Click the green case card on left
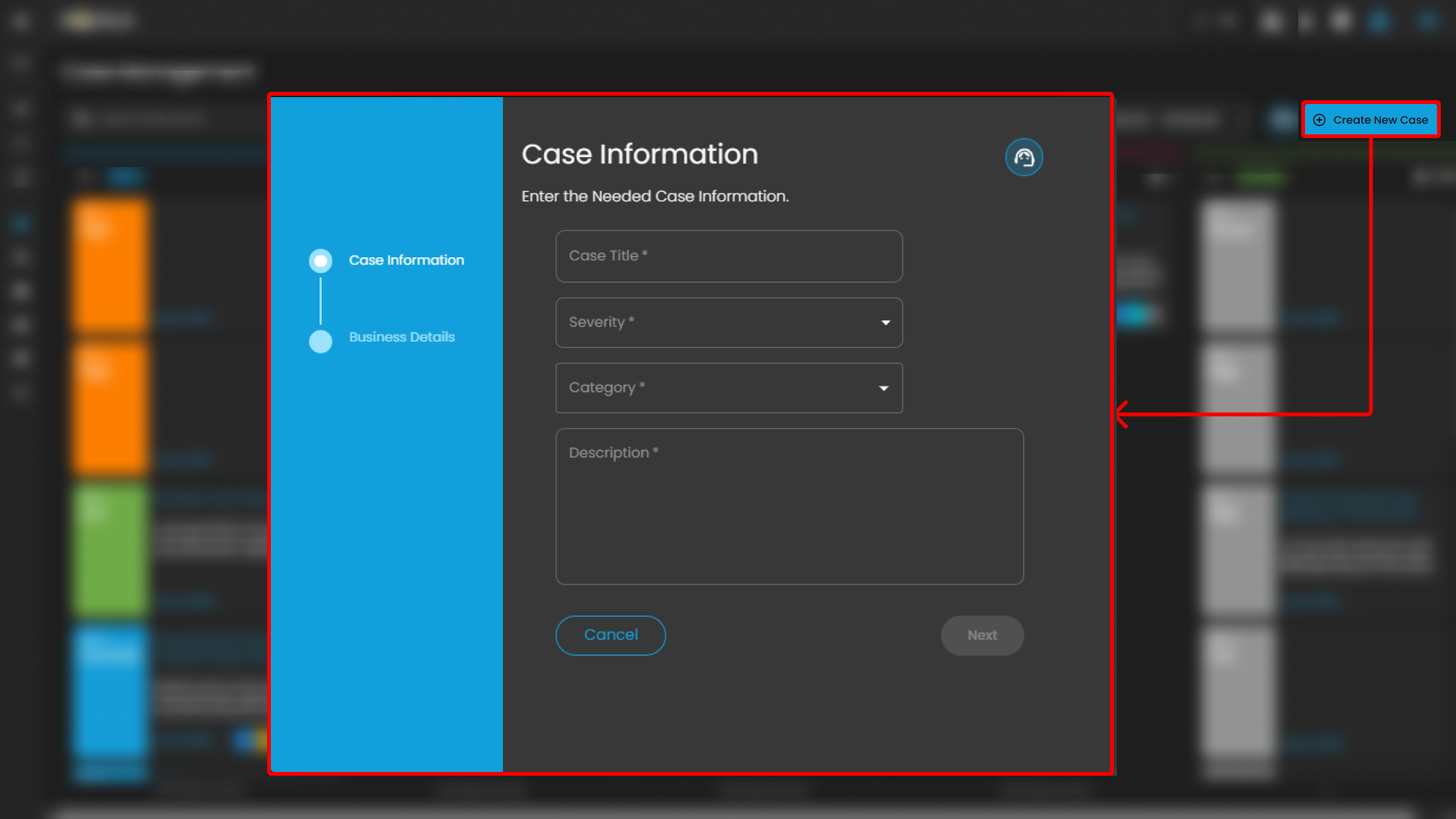The height and width of the screenshot is (819, 1456). click(x=111, y=549)
